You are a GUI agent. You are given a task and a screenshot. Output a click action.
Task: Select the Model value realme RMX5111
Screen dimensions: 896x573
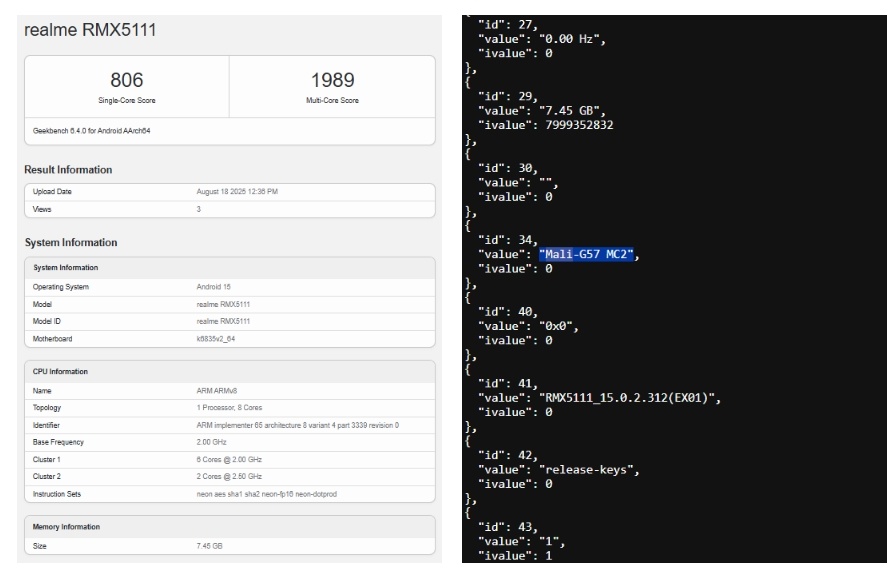point(223,304)
